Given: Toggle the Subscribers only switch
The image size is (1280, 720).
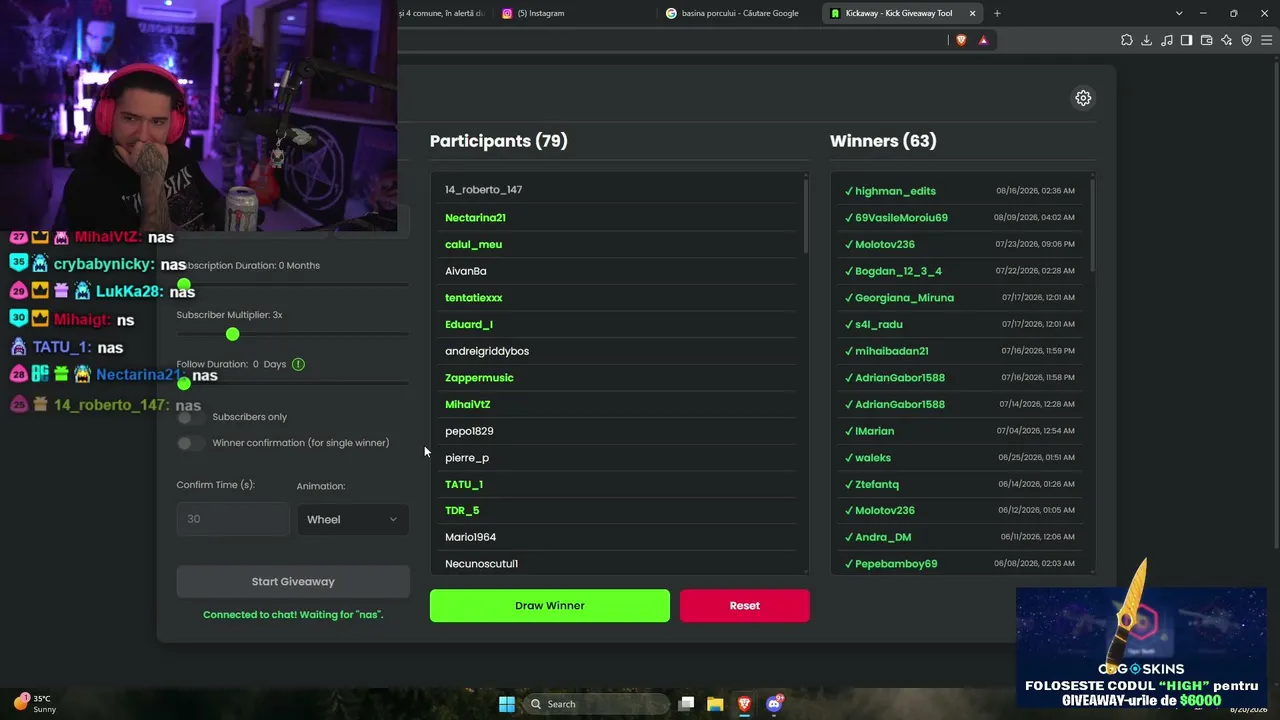Looking at the screenshot, I should point(190,417).
